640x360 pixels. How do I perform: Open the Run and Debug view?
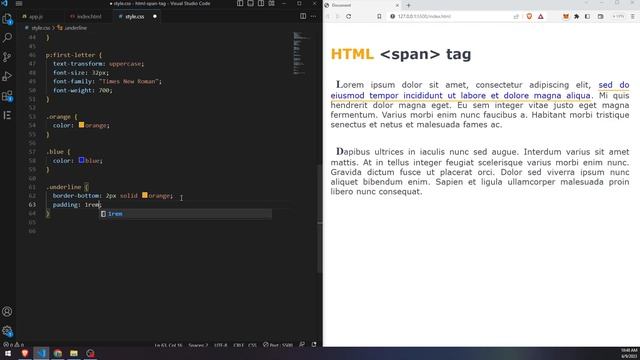[x=7, y=76]
